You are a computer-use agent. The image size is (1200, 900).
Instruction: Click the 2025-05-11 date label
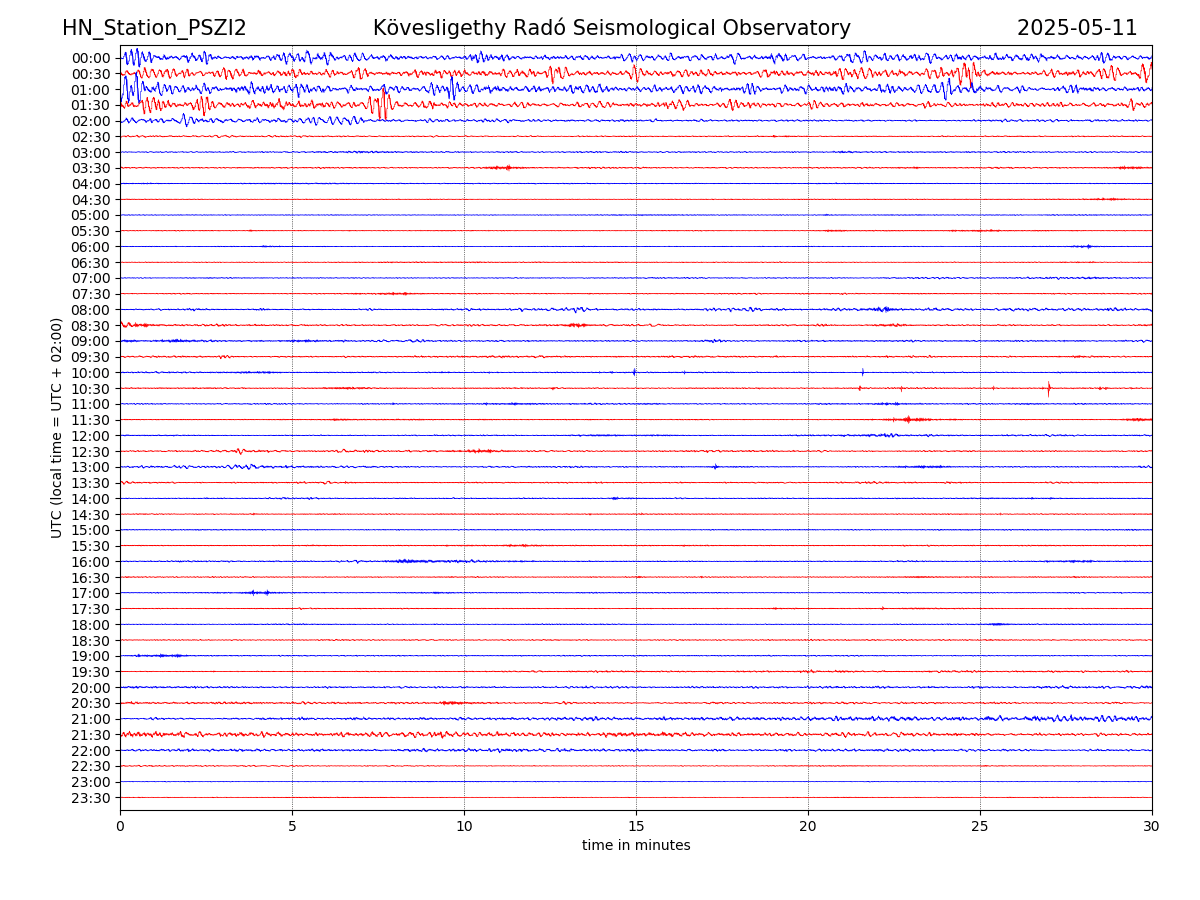point(1076,28)
